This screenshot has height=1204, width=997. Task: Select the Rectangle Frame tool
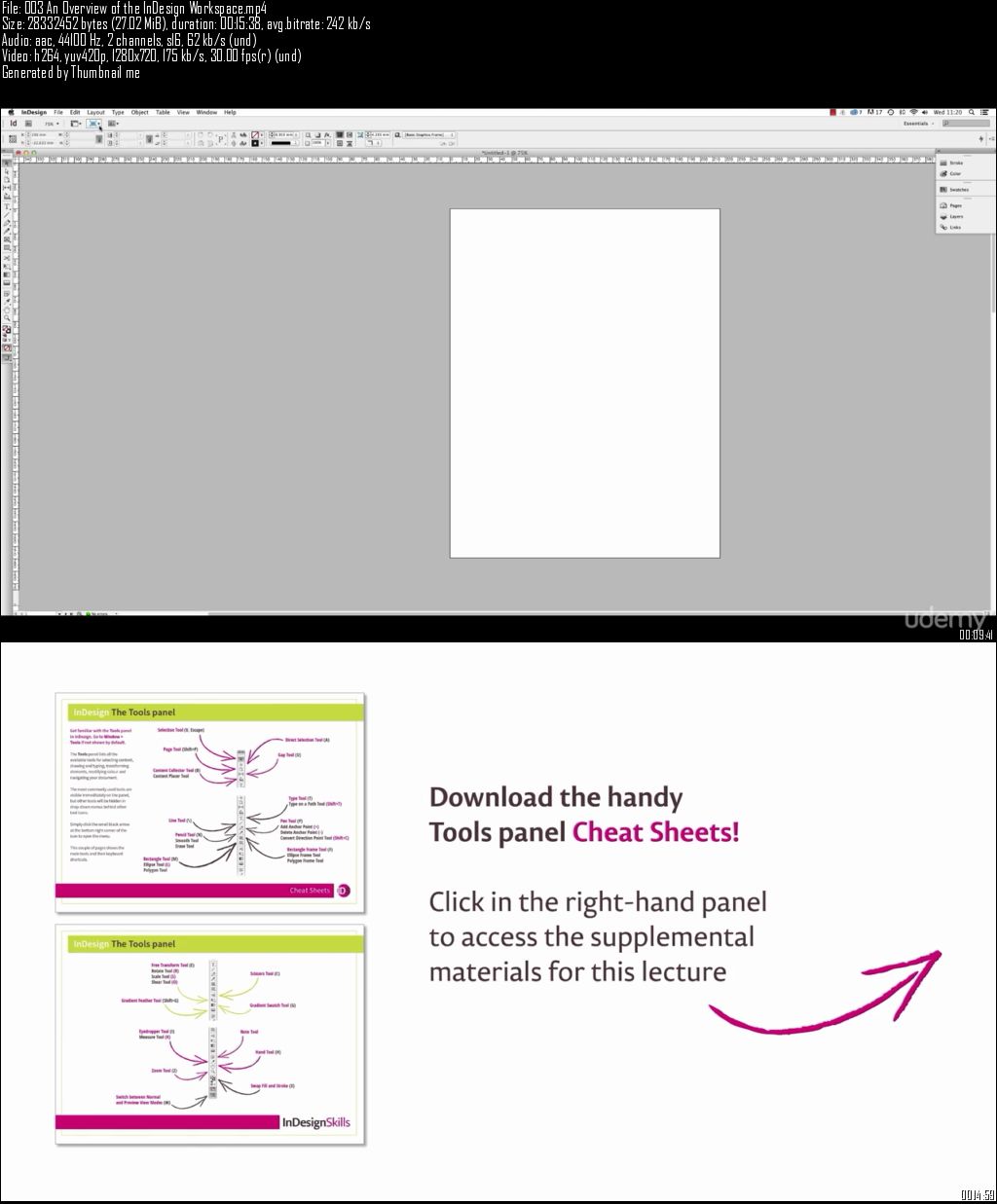[7, 238]
